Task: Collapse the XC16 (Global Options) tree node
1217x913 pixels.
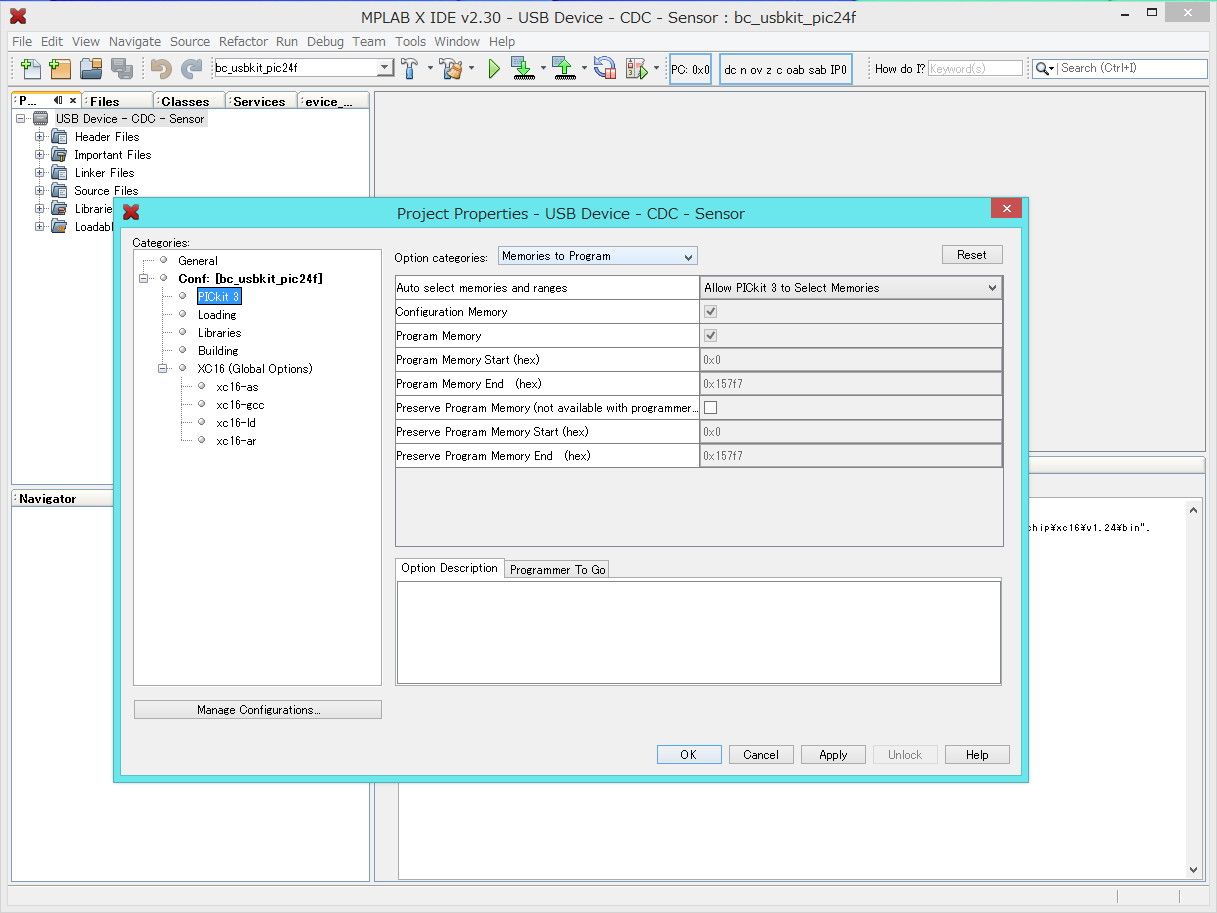Action: pos(163,369)
